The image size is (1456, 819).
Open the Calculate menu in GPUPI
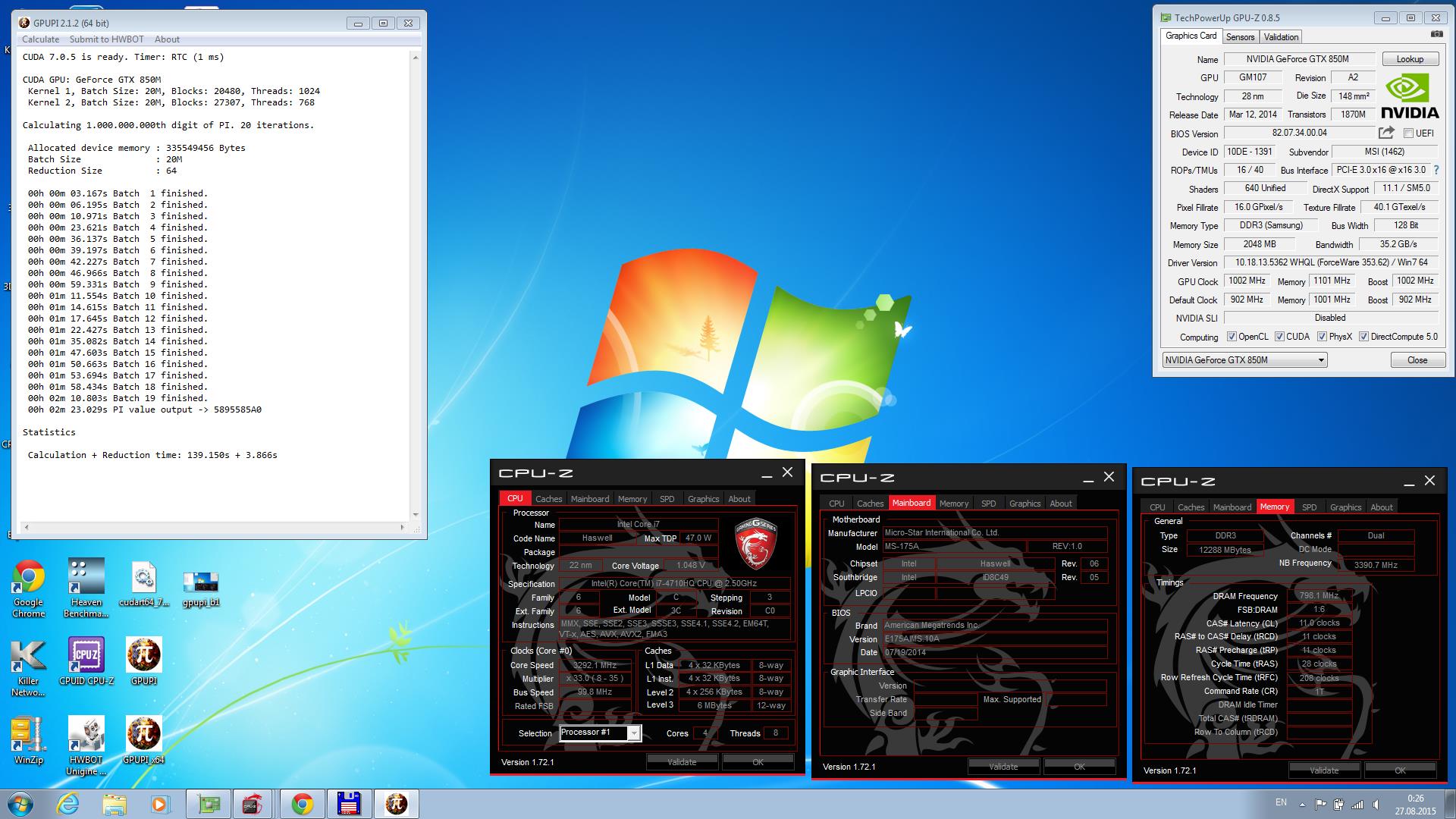click(x=40, y=39)
